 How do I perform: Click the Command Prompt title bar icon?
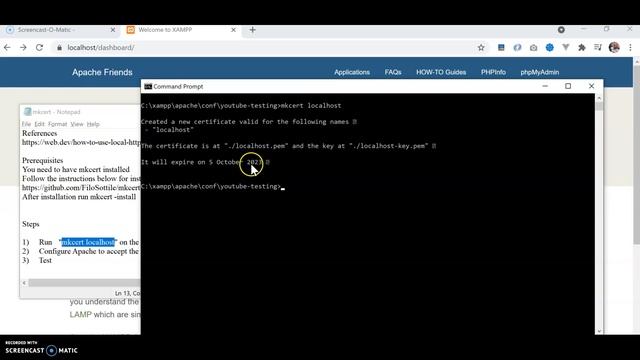pyautogui.click(x=148, y=87)
